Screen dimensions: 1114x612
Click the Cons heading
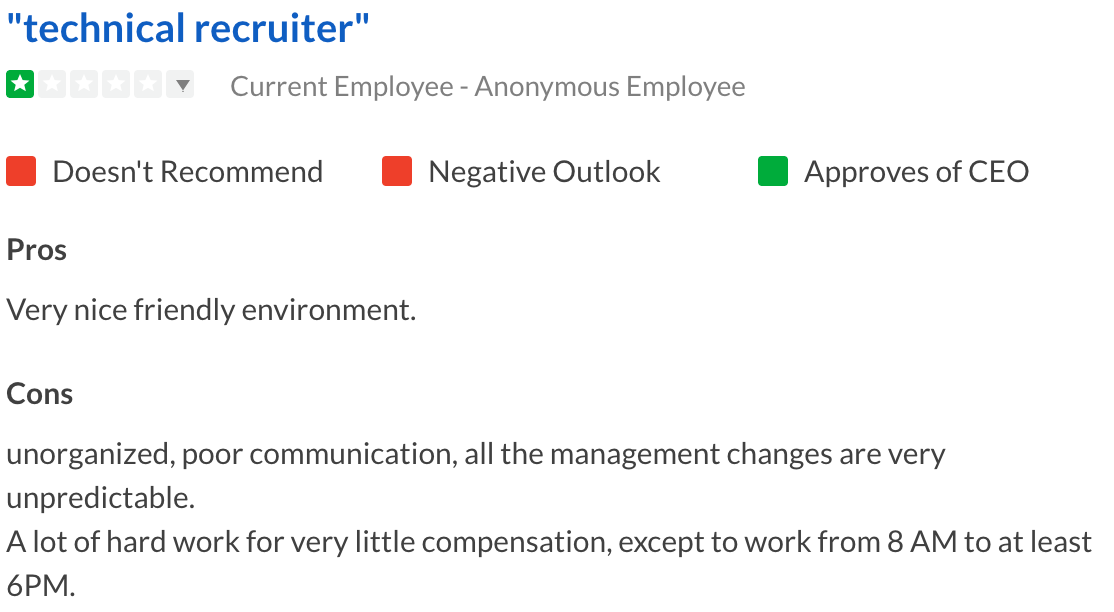click(x=40, y=394)
